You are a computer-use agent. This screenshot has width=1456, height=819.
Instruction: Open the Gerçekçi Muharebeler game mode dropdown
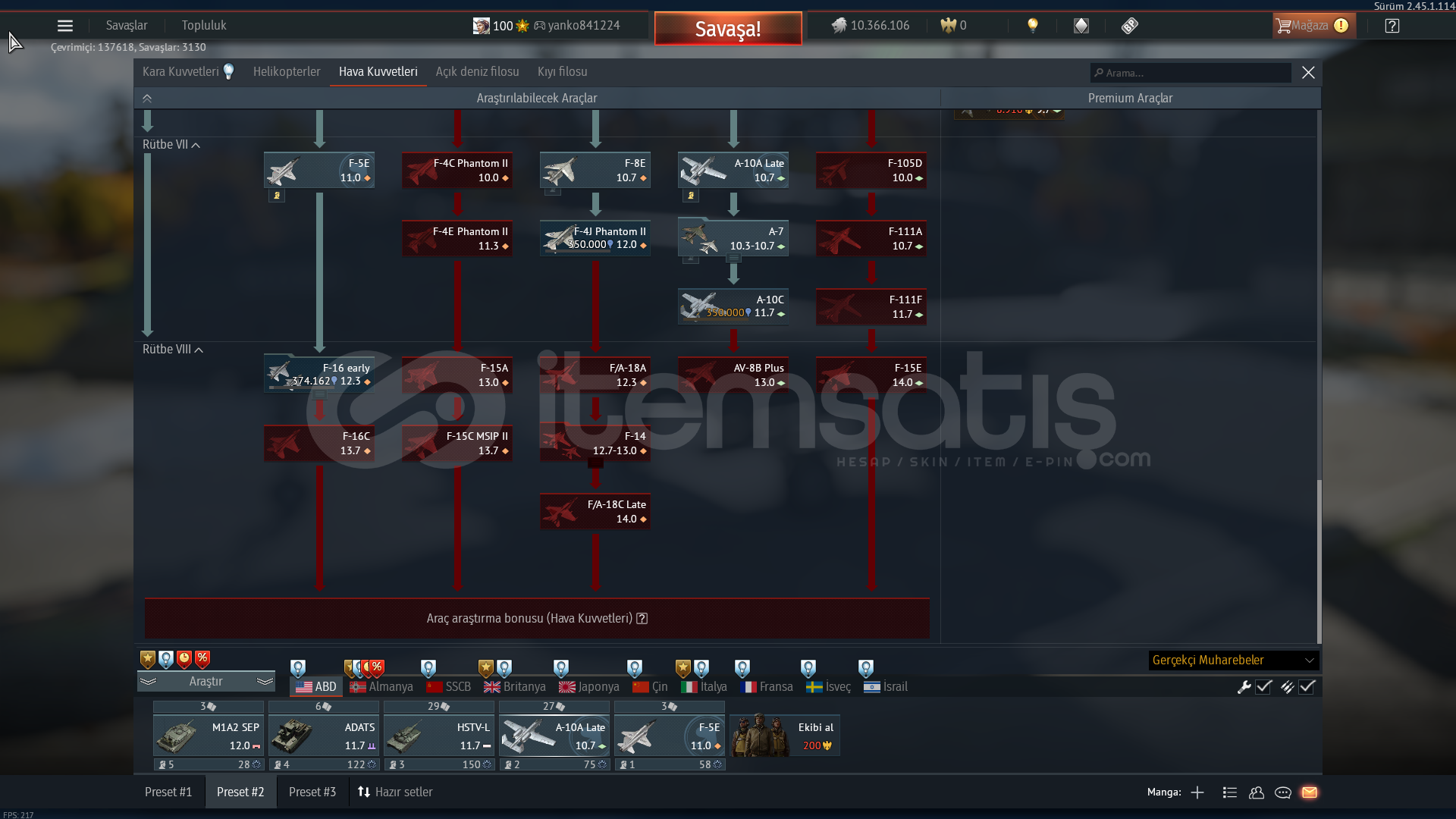[1234, 661]
